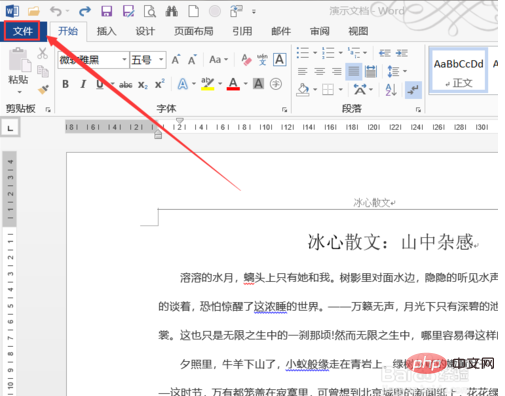Toggle show paragraph marks
505x396 pixels.
pyautogui.click(x=413, y=90)
